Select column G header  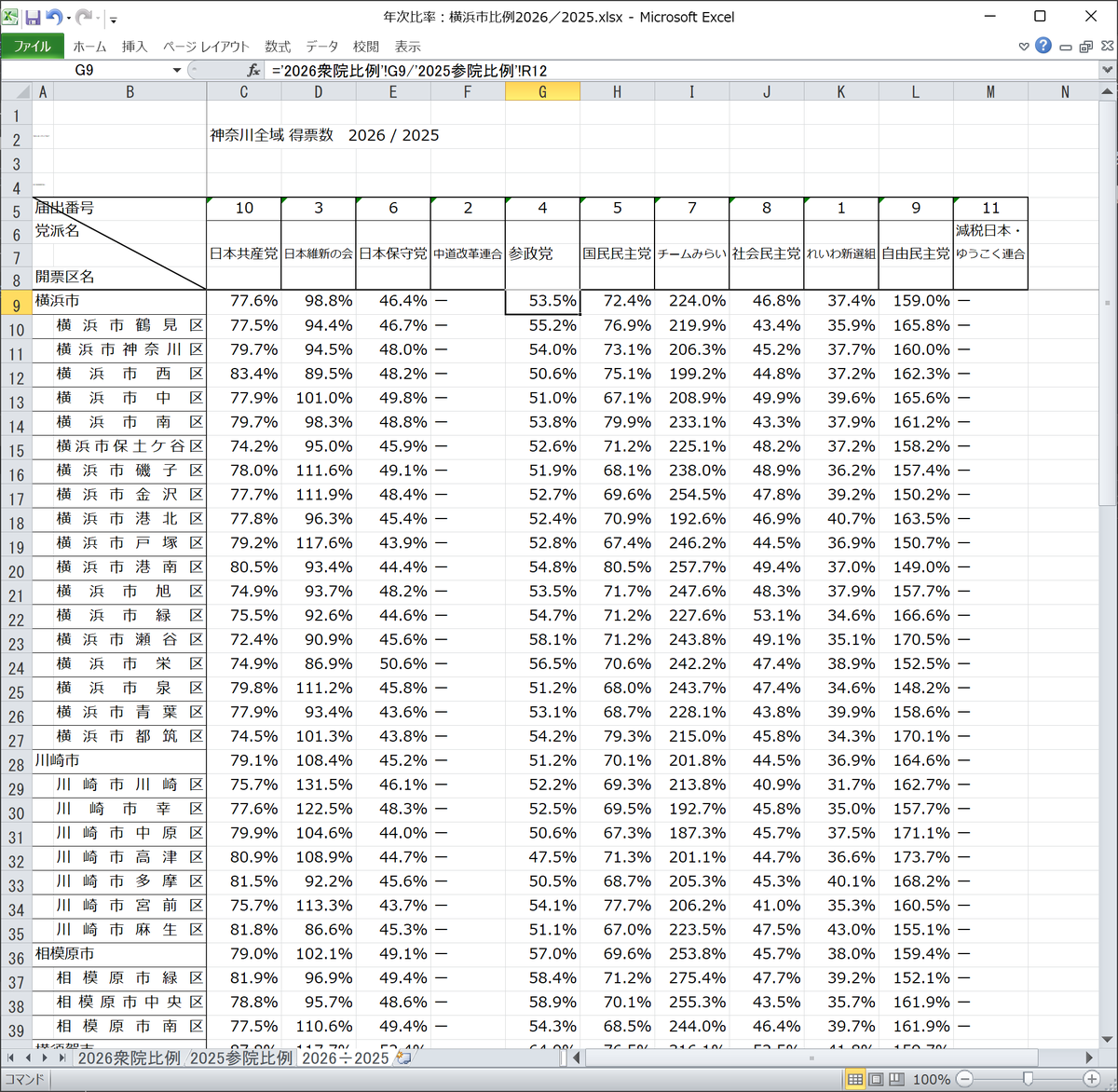click(x=542, y=91)
